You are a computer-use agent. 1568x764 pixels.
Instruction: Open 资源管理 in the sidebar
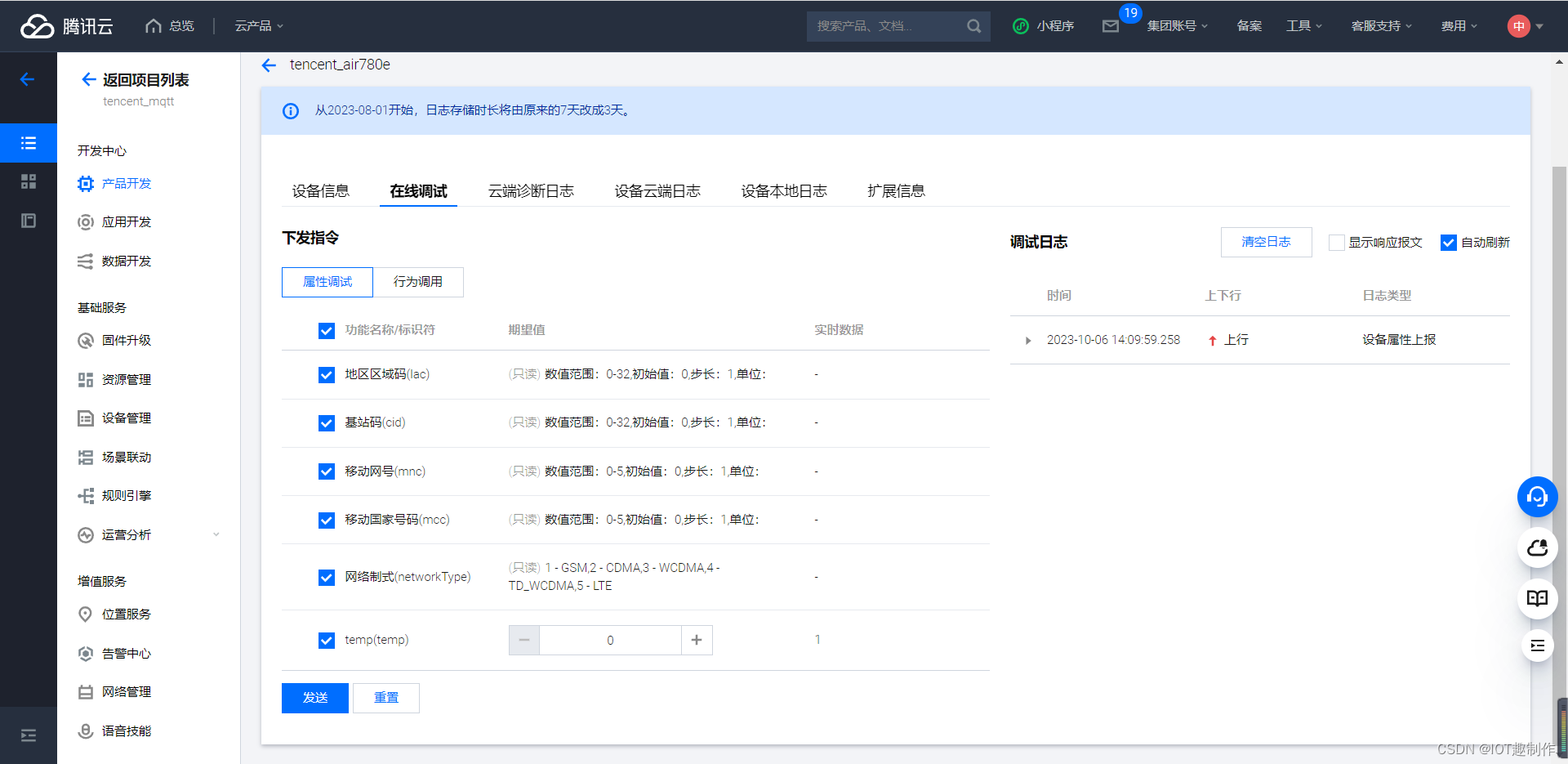(x=114, y=380)
